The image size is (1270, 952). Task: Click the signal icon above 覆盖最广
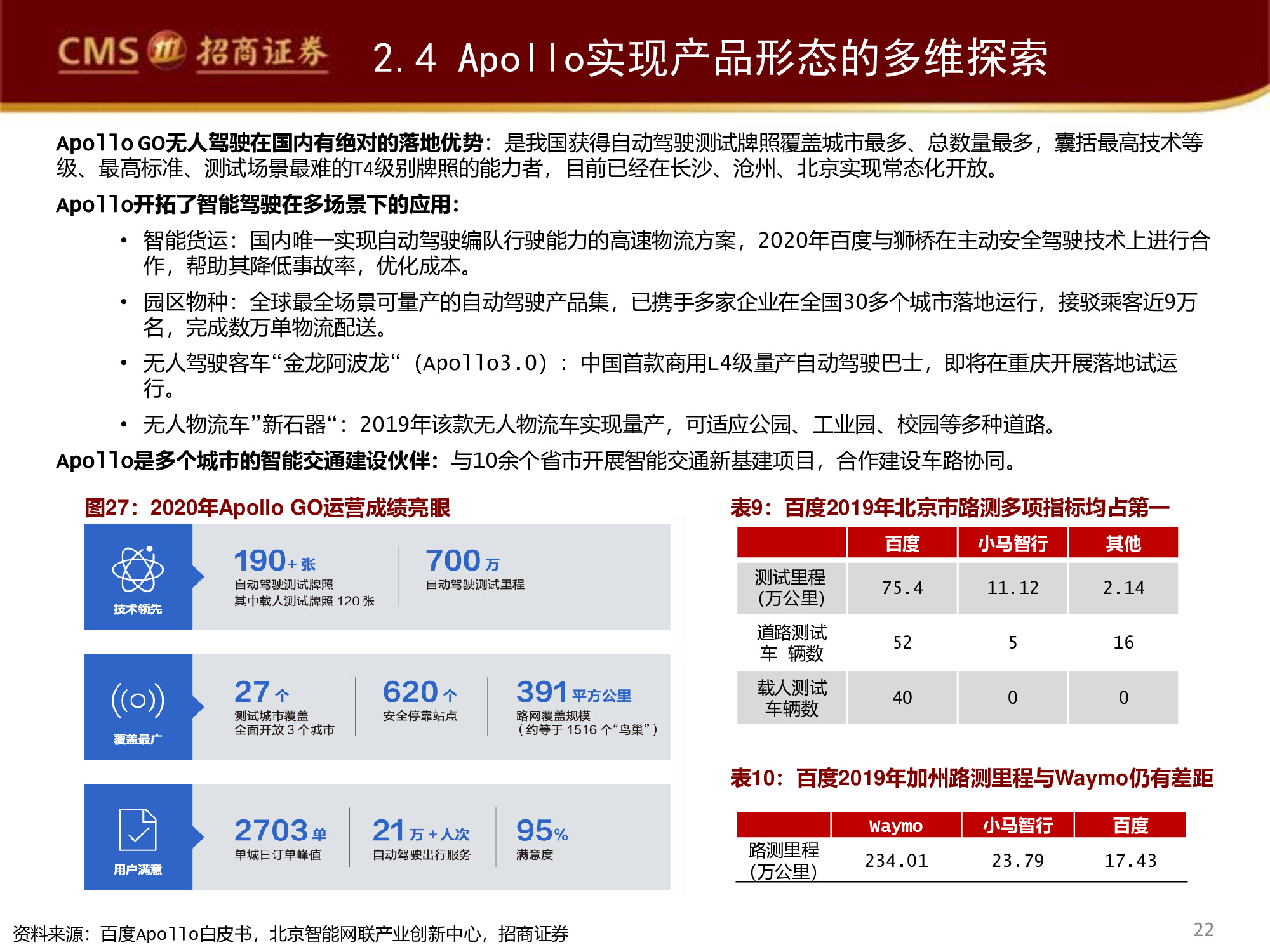point(138,701)
